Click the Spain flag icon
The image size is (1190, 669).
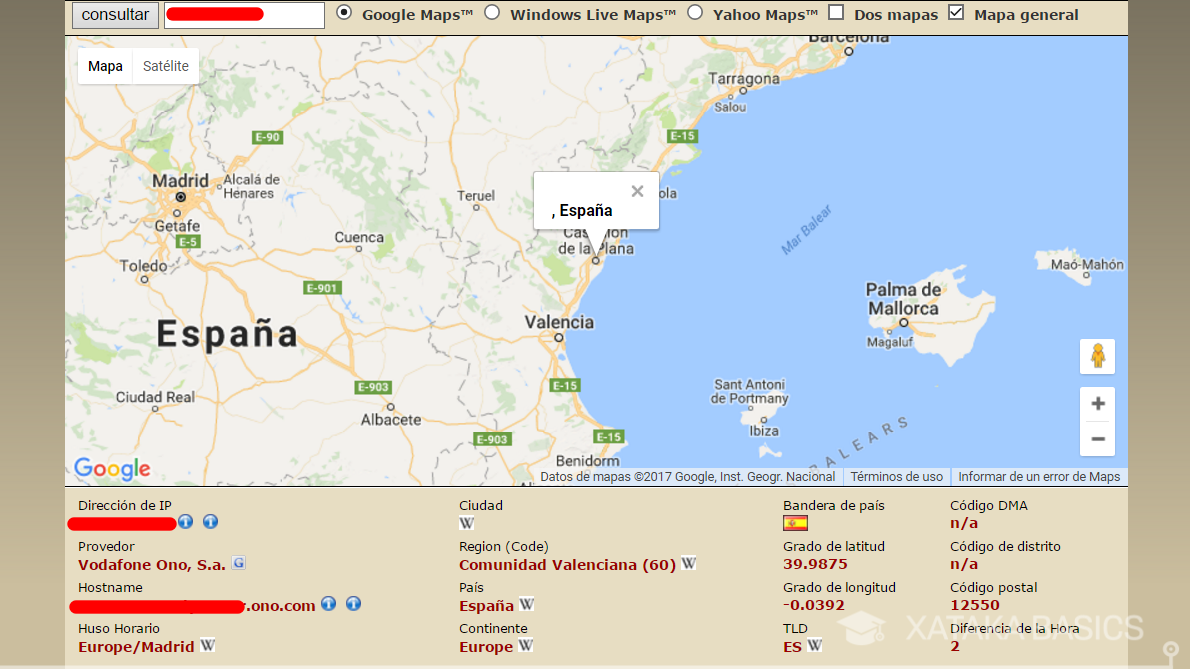point(795,522)
